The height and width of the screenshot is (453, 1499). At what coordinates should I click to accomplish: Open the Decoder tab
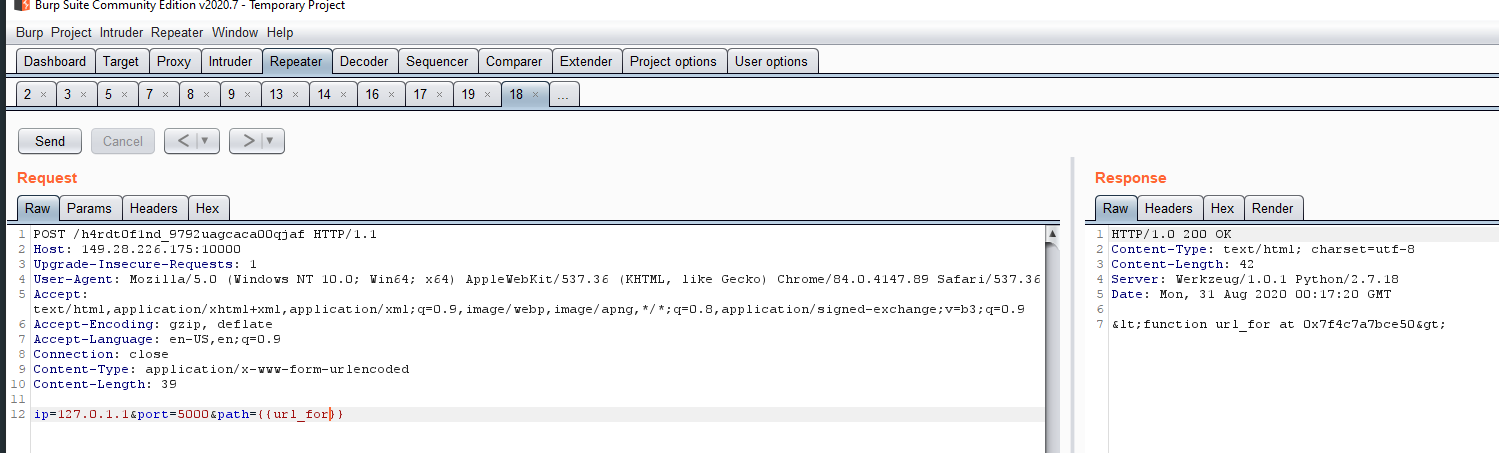(x=364, y=61)
